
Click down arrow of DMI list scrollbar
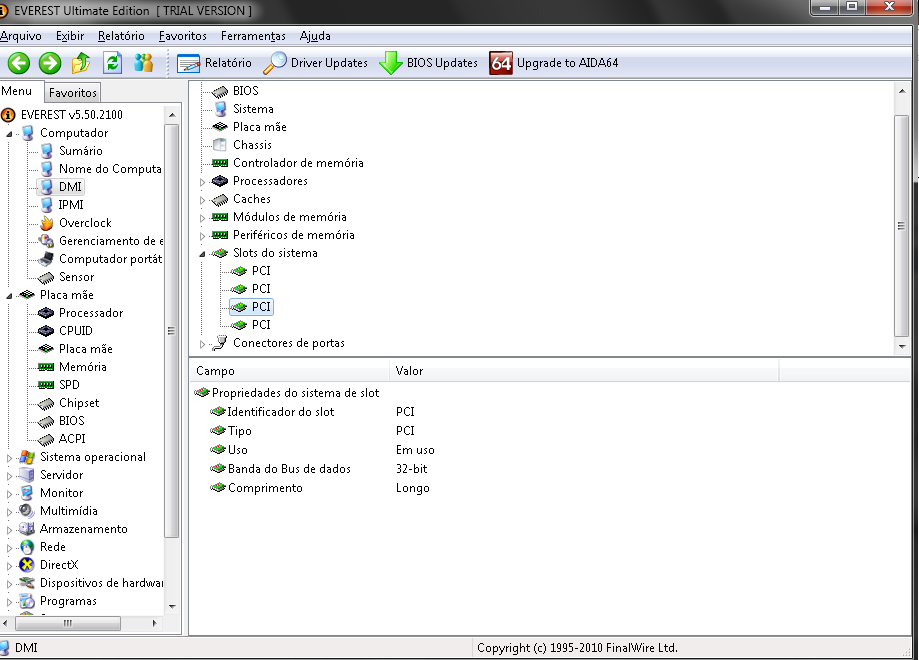[902, 345]
